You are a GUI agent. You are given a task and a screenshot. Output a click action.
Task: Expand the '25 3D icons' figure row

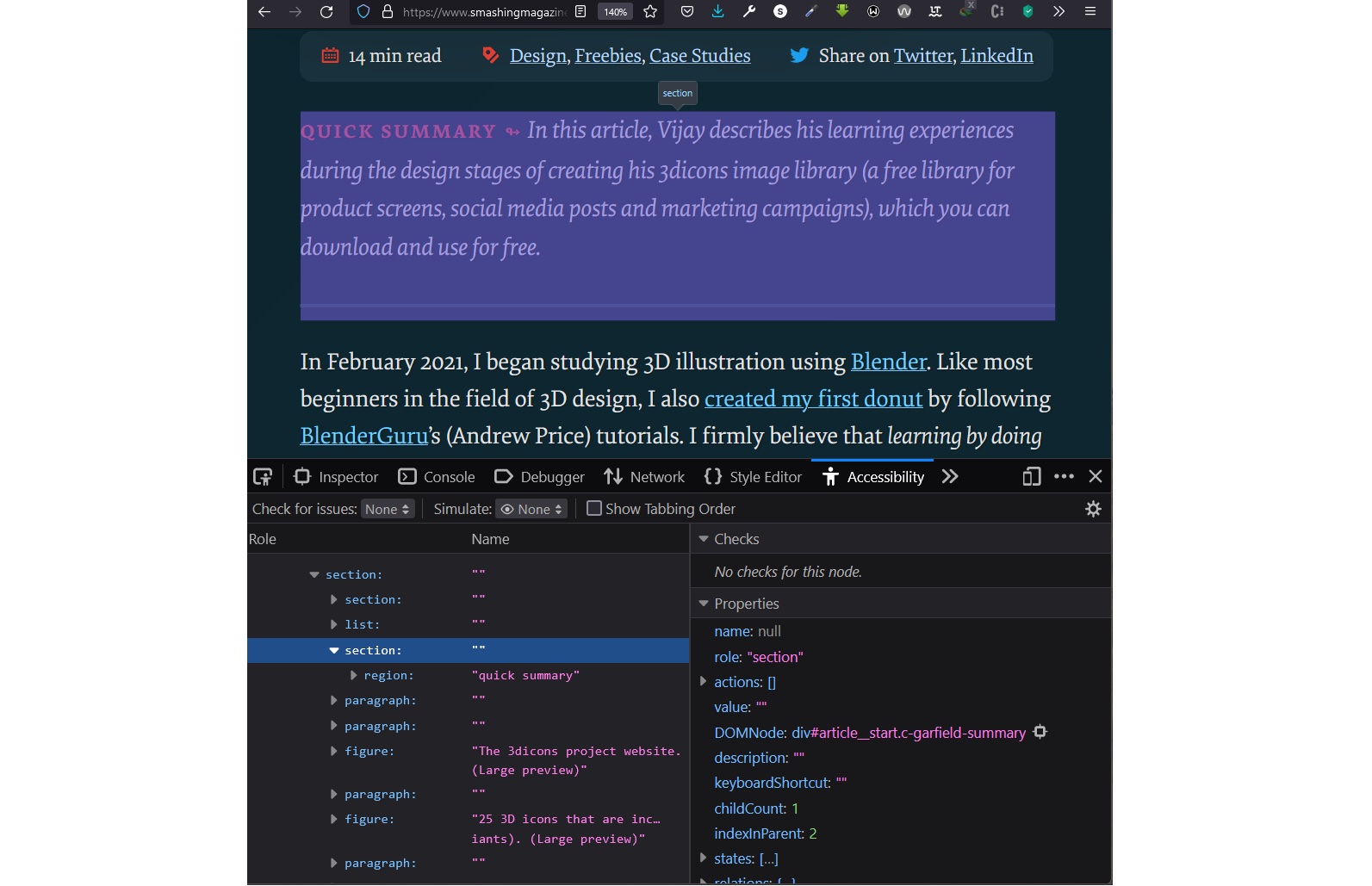coord(333,819)
